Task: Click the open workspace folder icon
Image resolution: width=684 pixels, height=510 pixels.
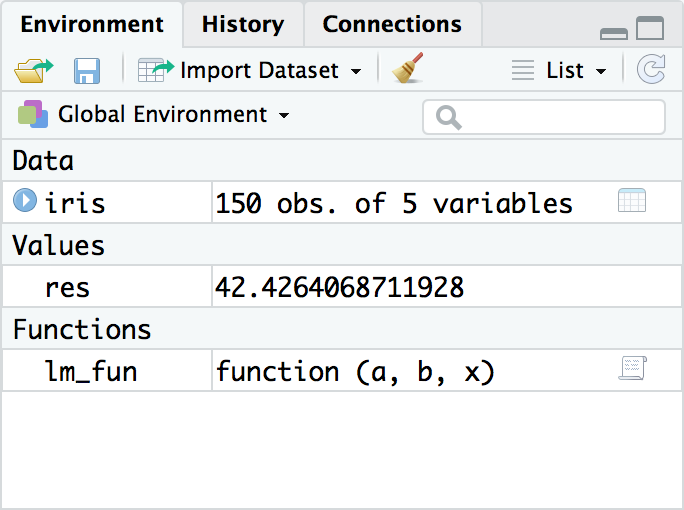Action: [x=33, y=71]
